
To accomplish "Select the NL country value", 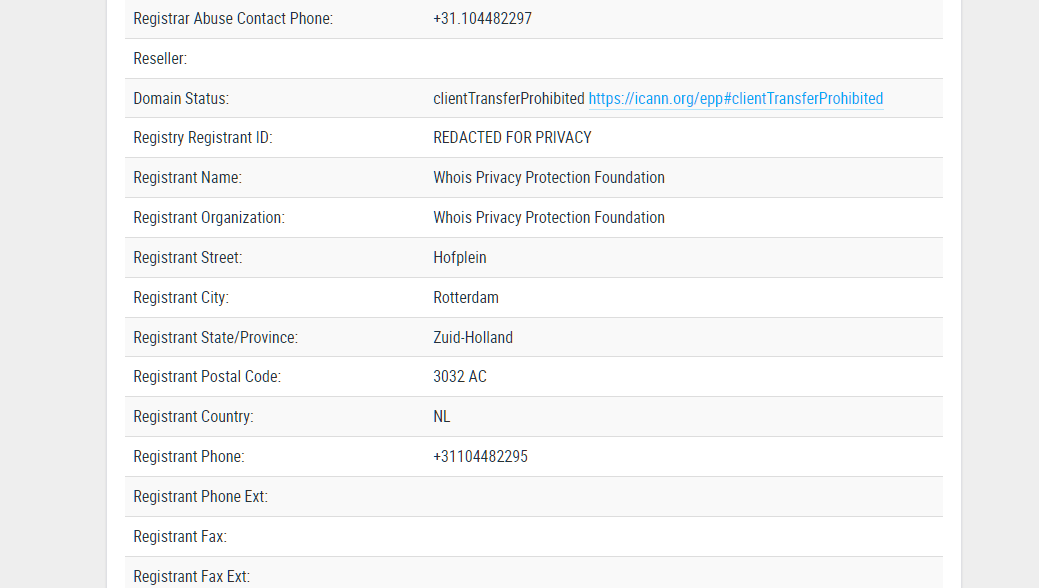I will (442, 417).
